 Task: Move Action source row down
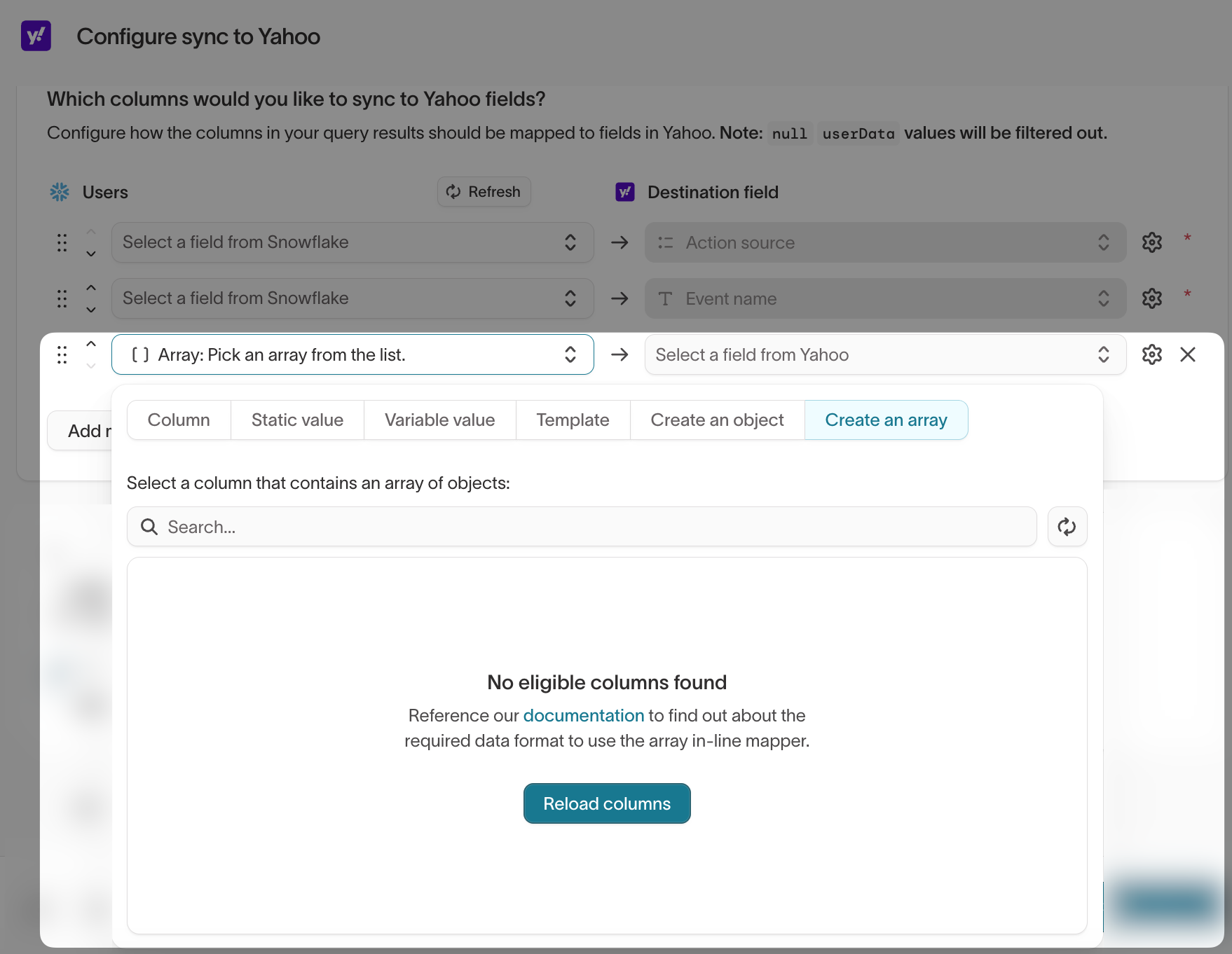pos(91,254)
